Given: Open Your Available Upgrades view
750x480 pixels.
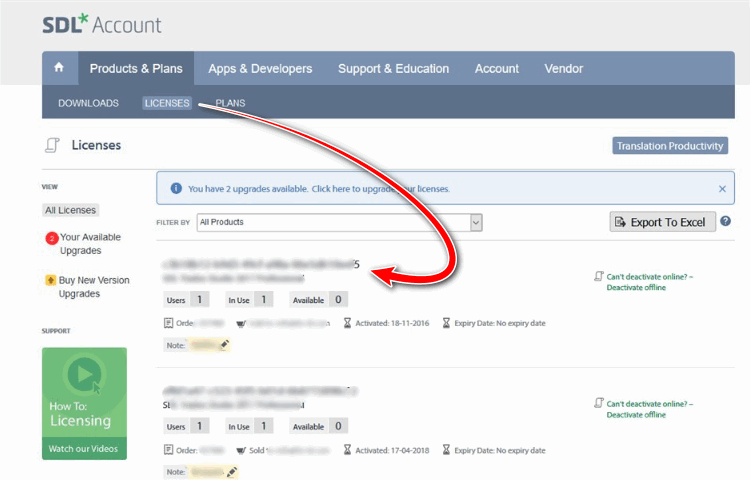Looking at the screenshot, I should (90, 244).
